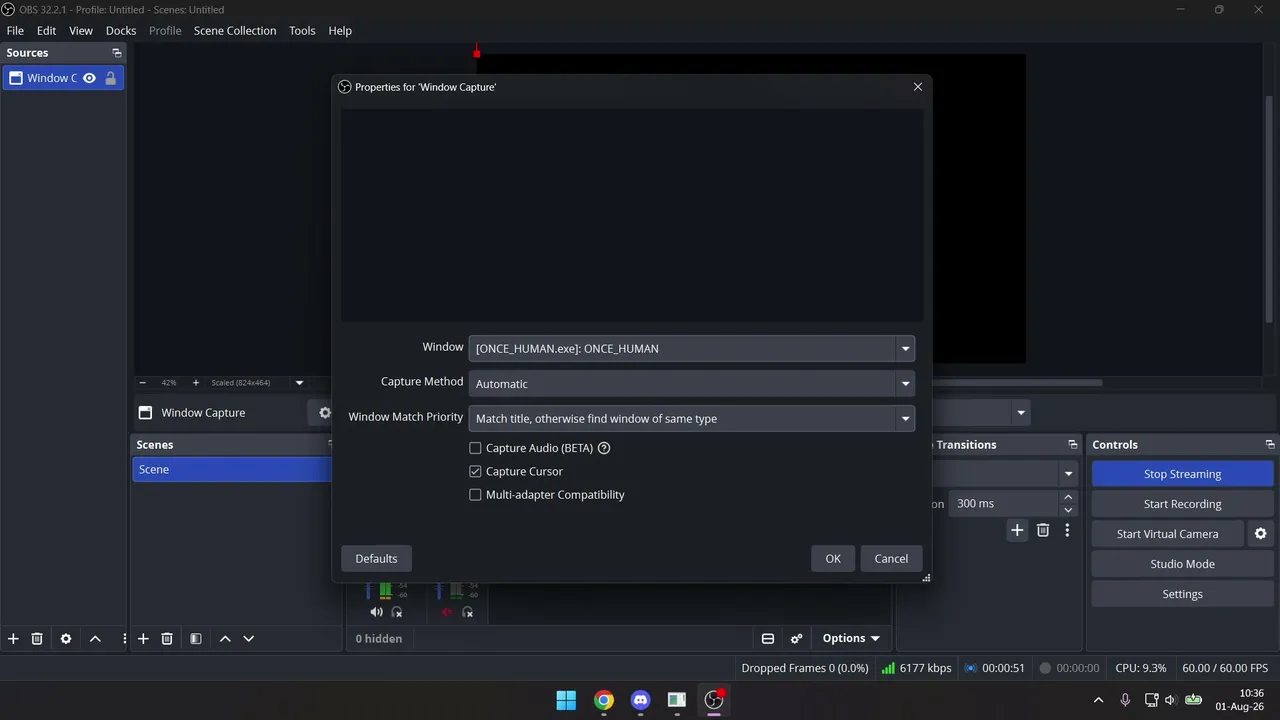Viewport: 1280px width, 720px height.
Task: Increase the transition duration with up arrow
Action: (x=1068, y=497)
